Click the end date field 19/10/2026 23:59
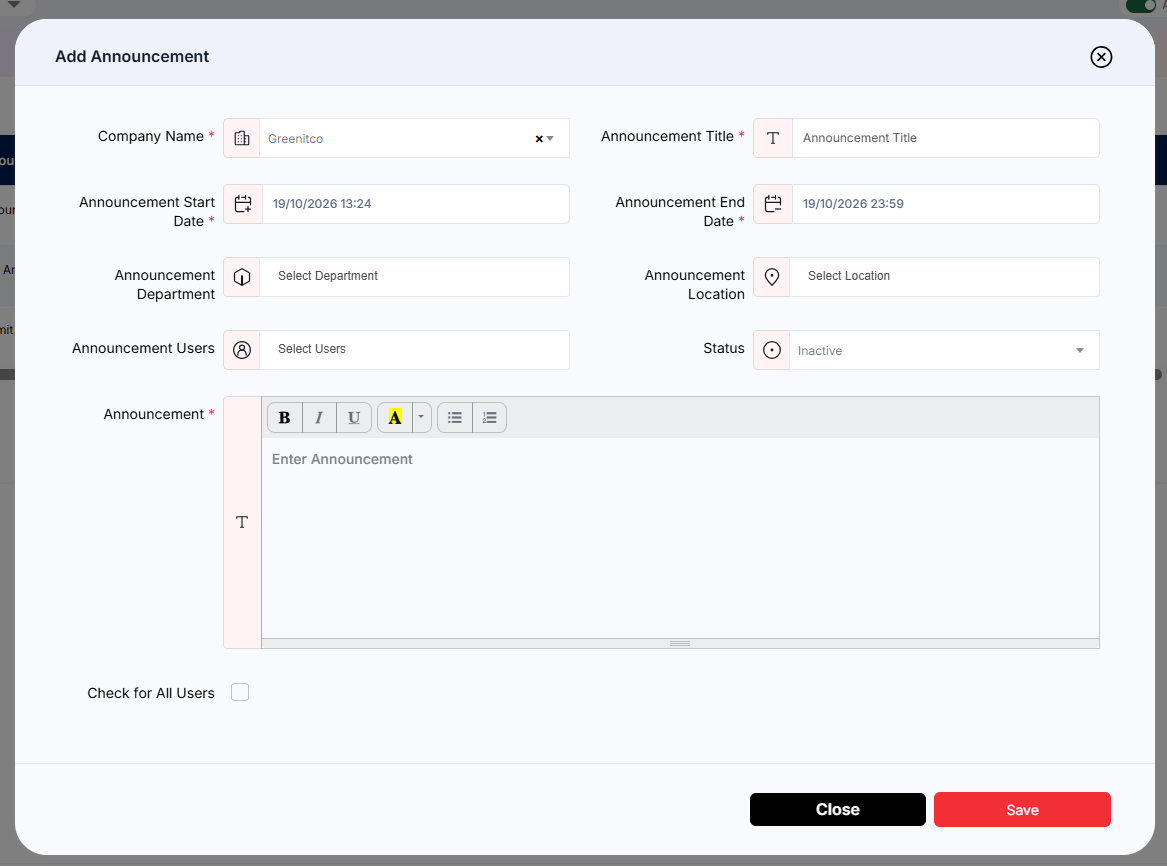 point(945,204)
